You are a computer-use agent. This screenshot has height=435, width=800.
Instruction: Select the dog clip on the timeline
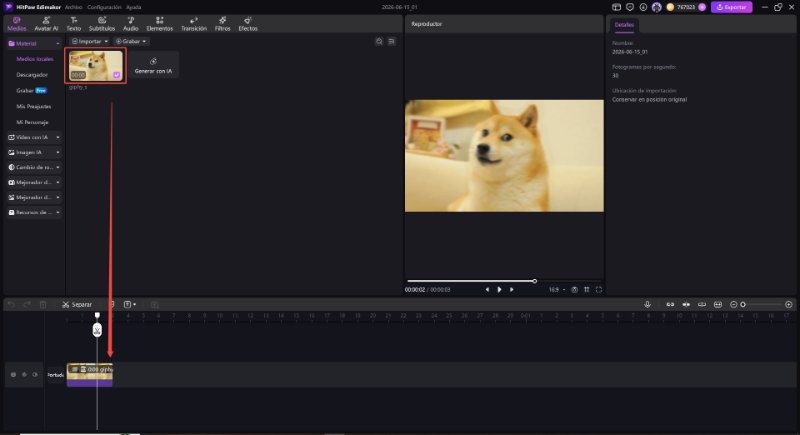click(x=90, y=375)
